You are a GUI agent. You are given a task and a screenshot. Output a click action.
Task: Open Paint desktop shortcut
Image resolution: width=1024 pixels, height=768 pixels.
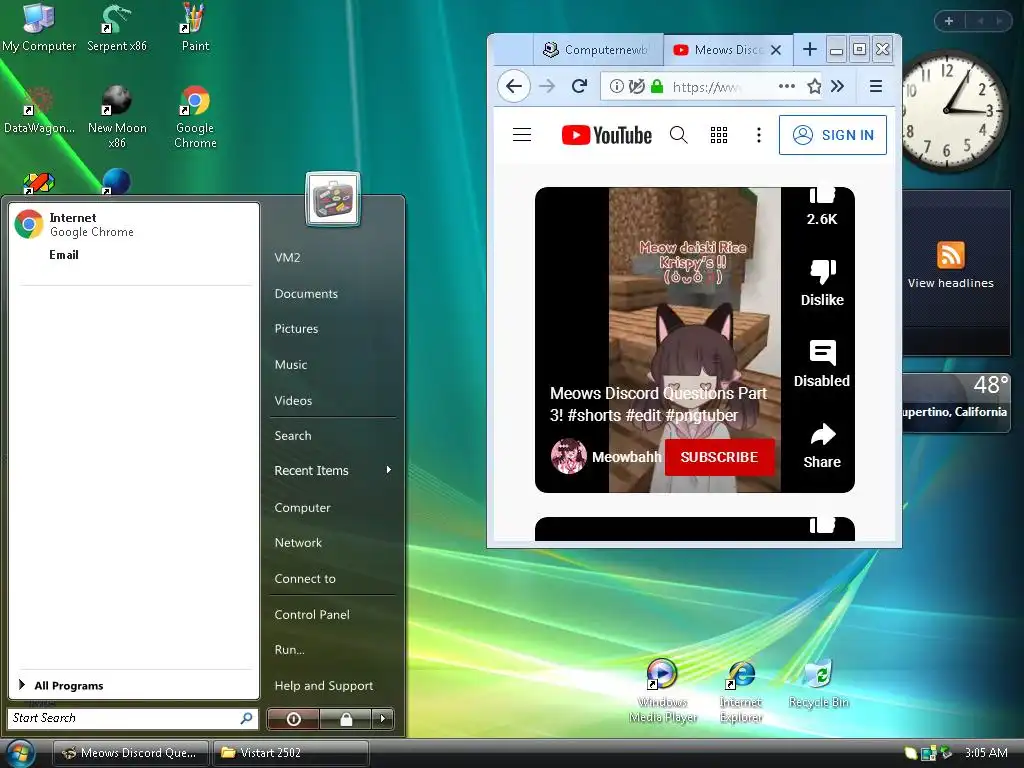[195, 27]
